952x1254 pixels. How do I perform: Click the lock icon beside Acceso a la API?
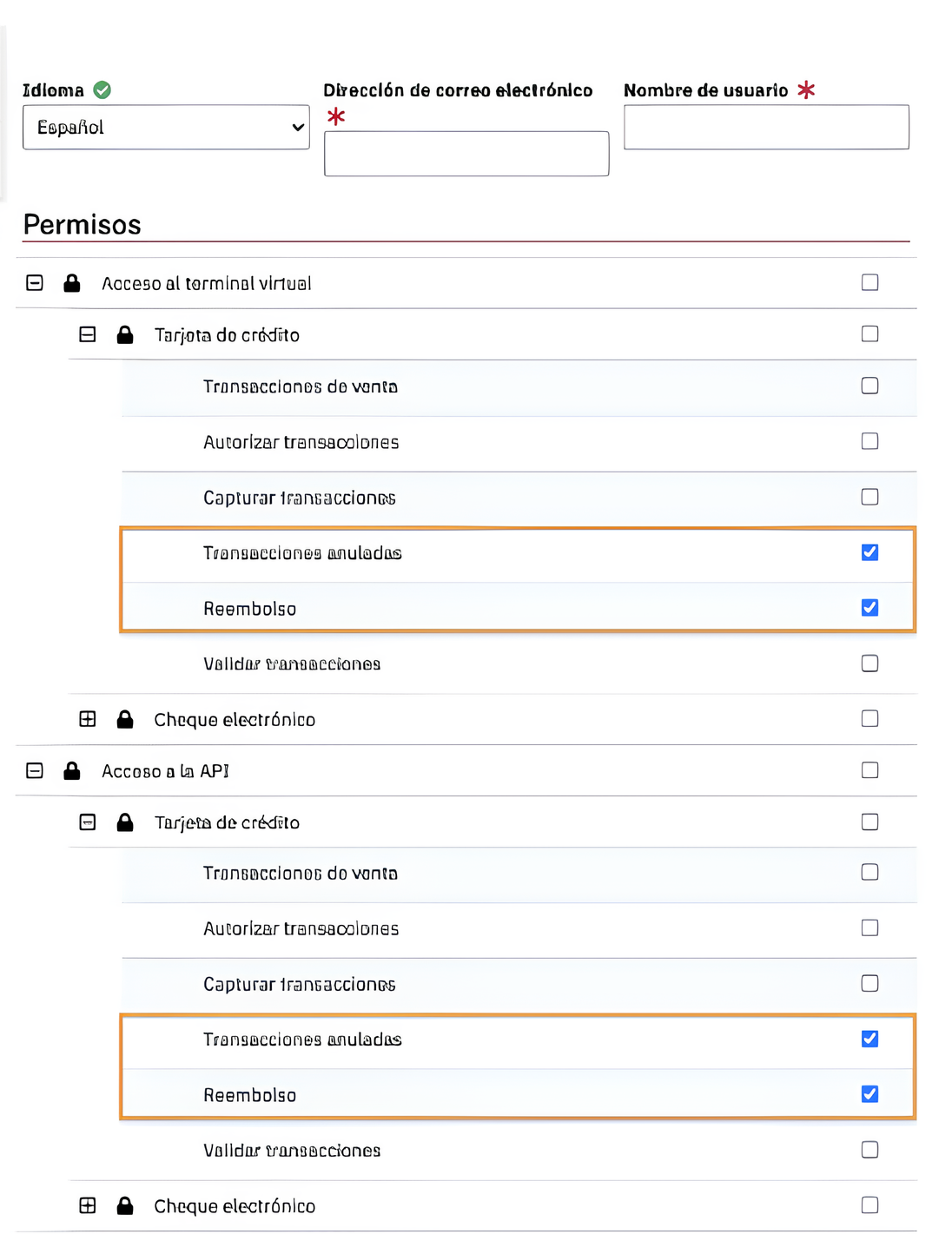click(x=72, y=770)
